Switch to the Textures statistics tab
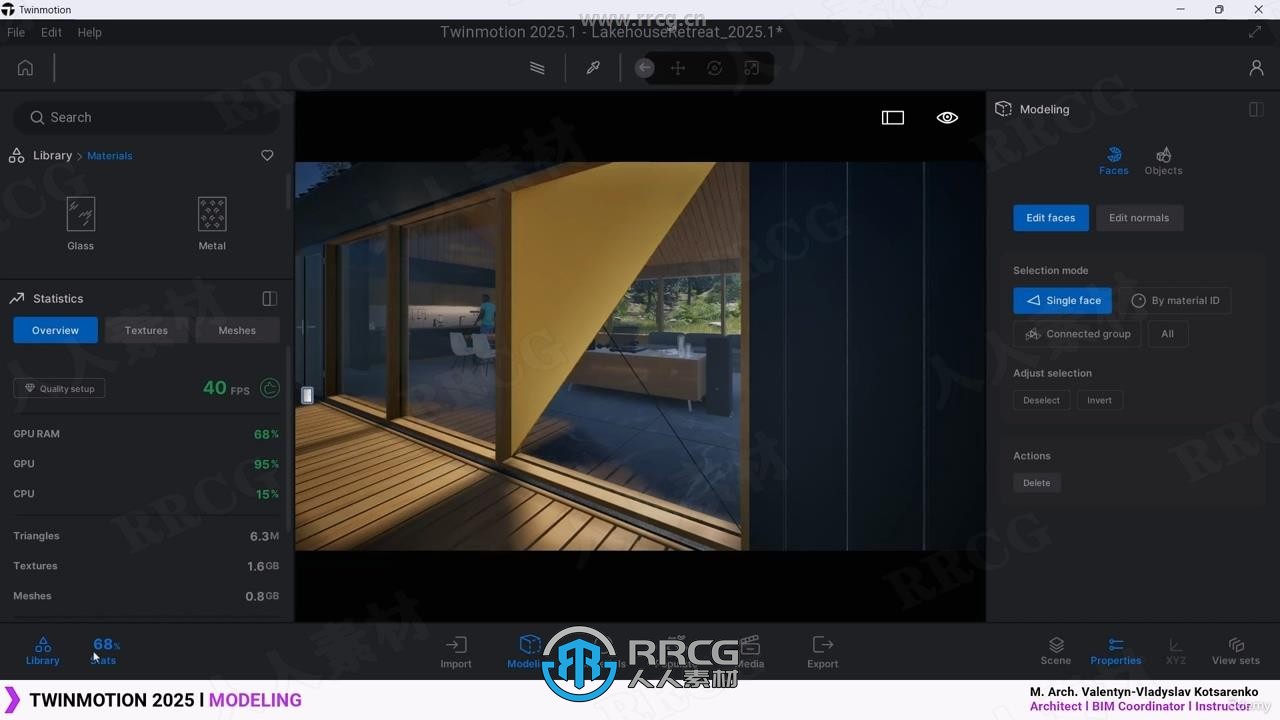Viewport: 1280px width, 720px height. (146, 330)
